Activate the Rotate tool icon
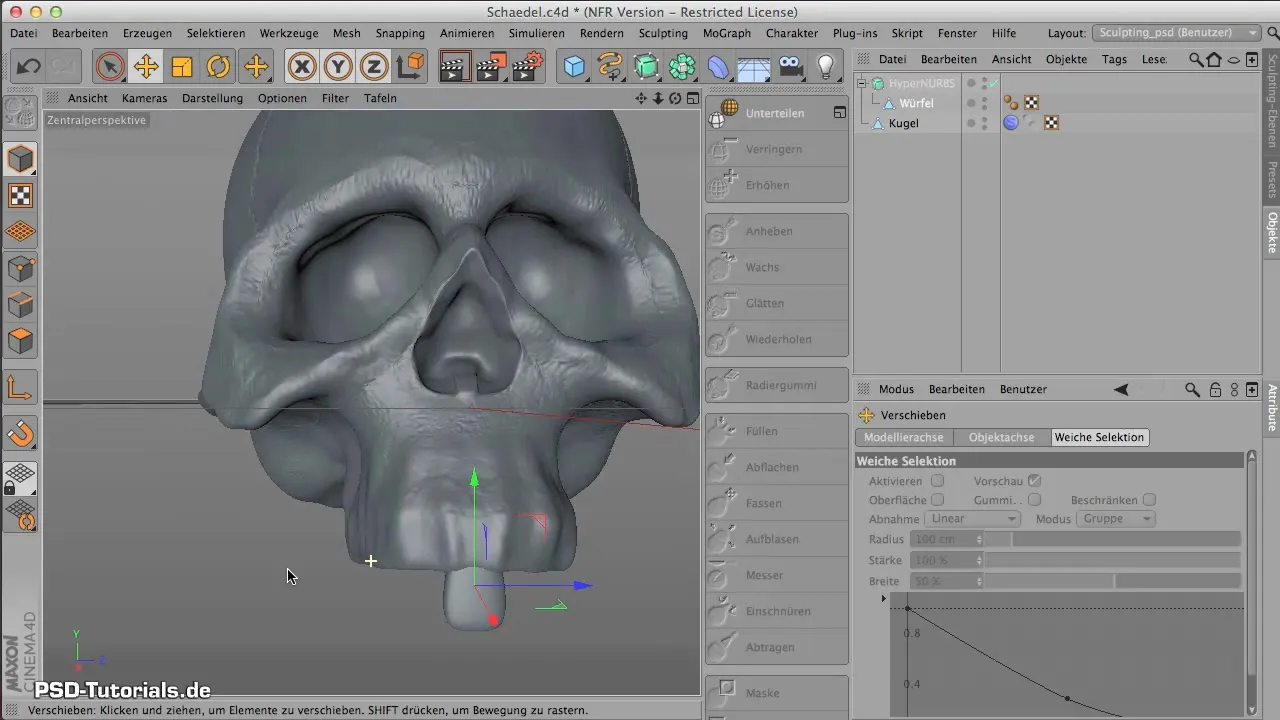Screen dimensions: 1280x720 pos(218,67)
